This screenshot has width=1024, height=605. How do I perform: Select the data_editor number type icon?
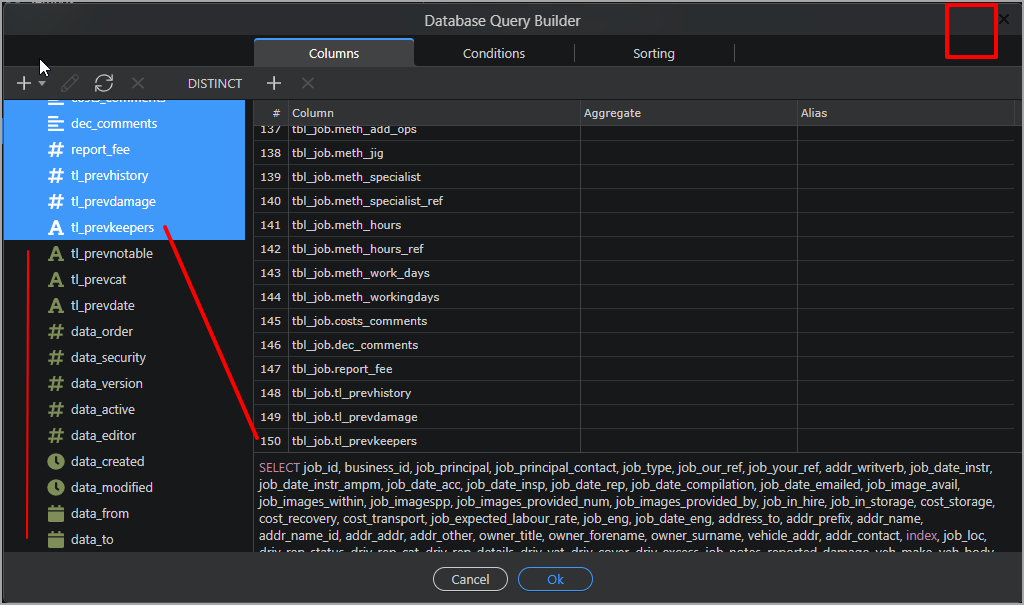(56, 436)
